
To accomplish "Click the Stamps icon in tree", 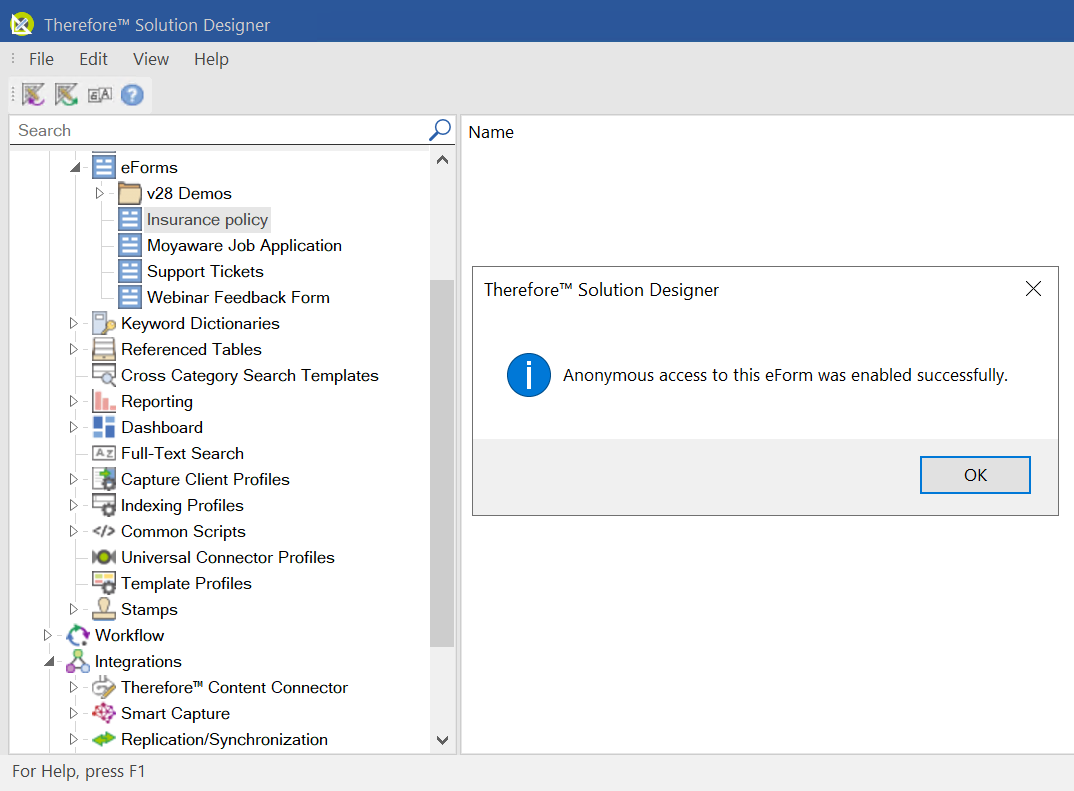I will (104, 610).
